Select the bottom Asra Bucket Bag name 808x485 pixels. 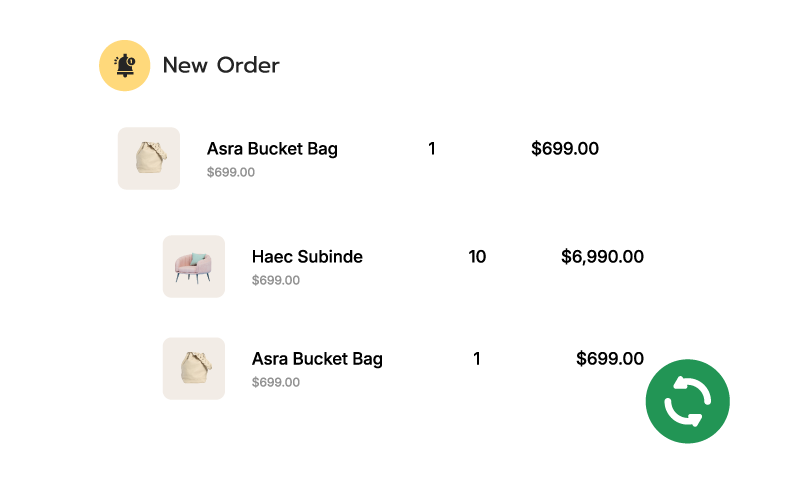tap(317, 359)
